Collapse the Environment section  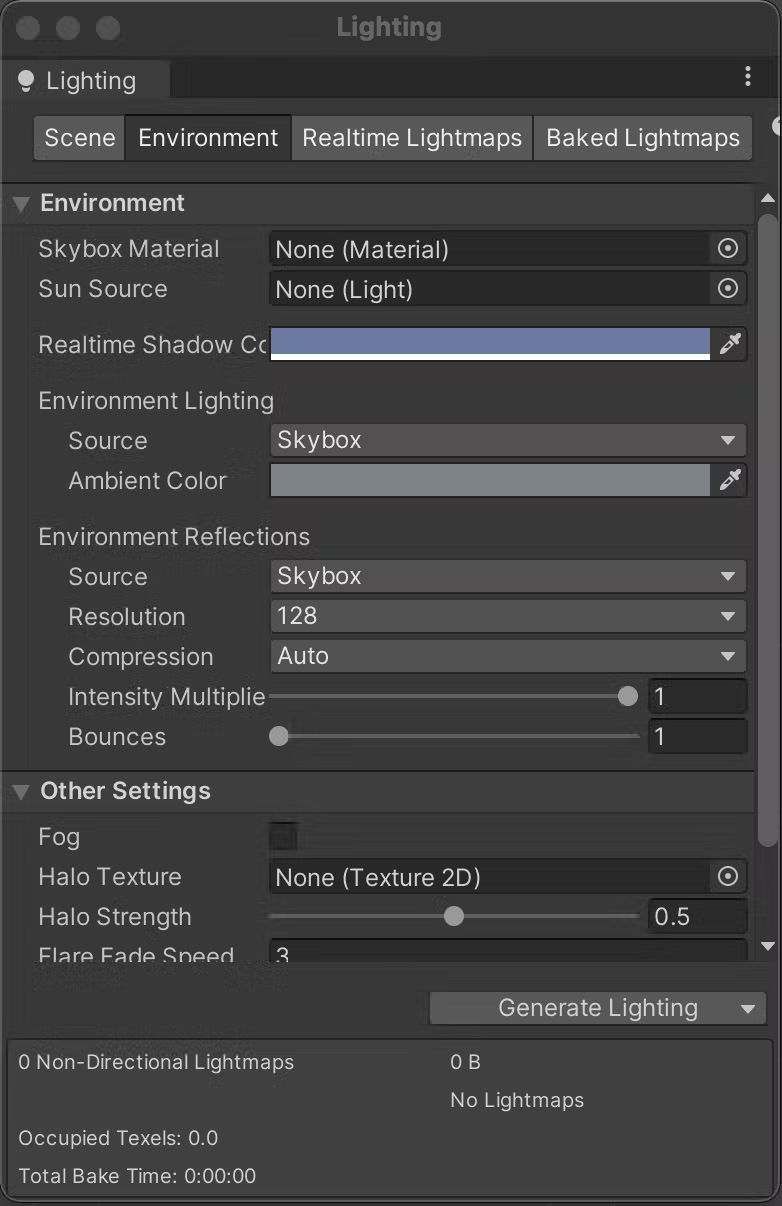click(x=20, y=203)
